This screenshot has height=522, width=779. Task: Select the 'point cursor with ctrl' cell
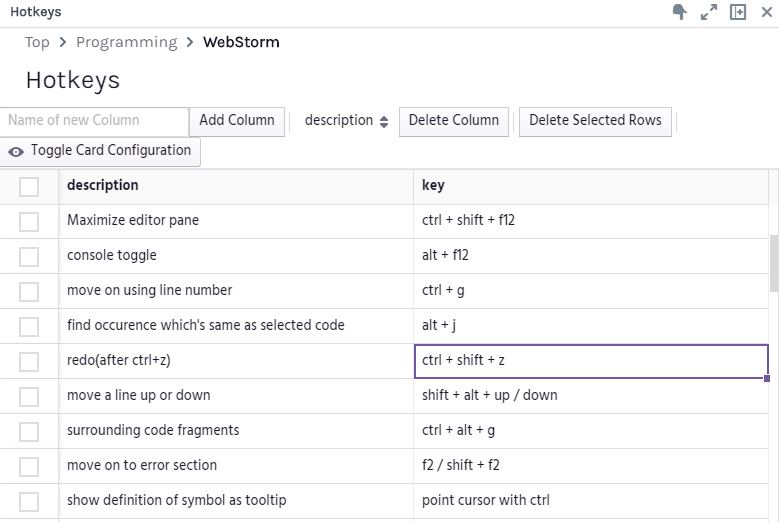[591, 501]
